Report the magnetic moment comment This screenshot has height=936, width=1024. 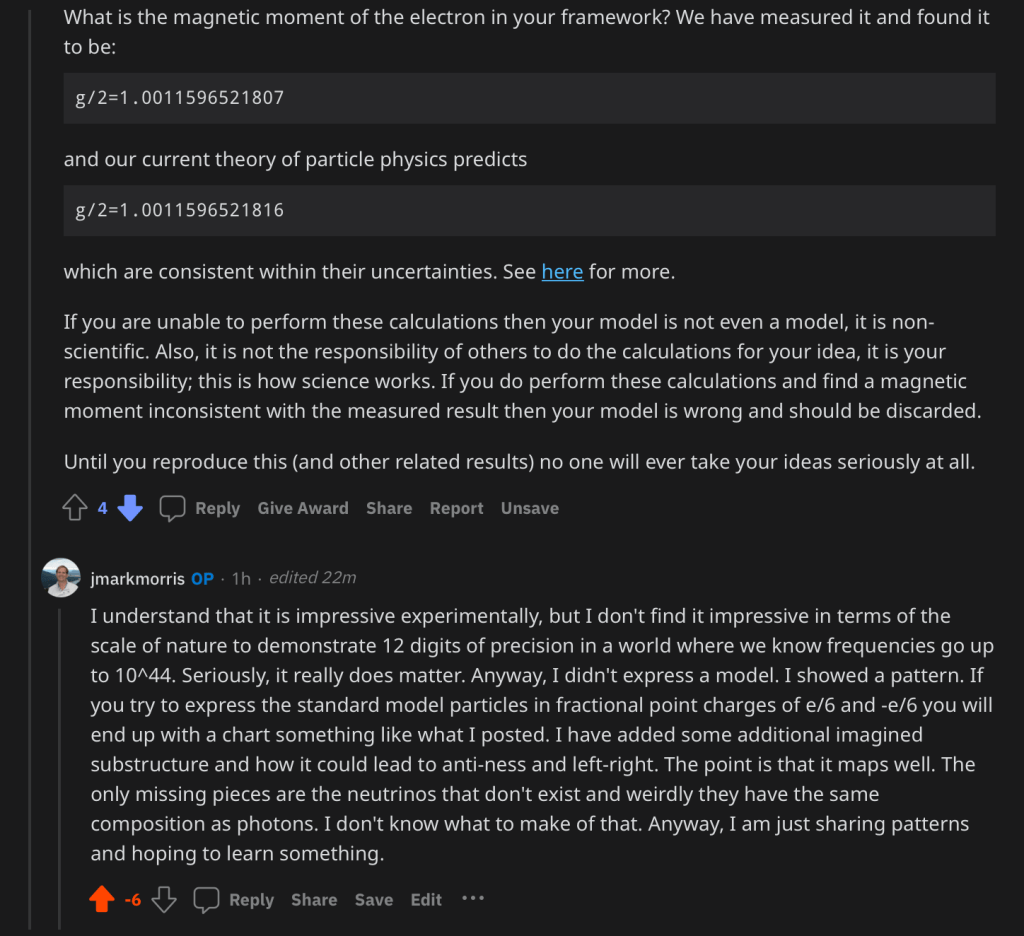click(x=457, y=508)
